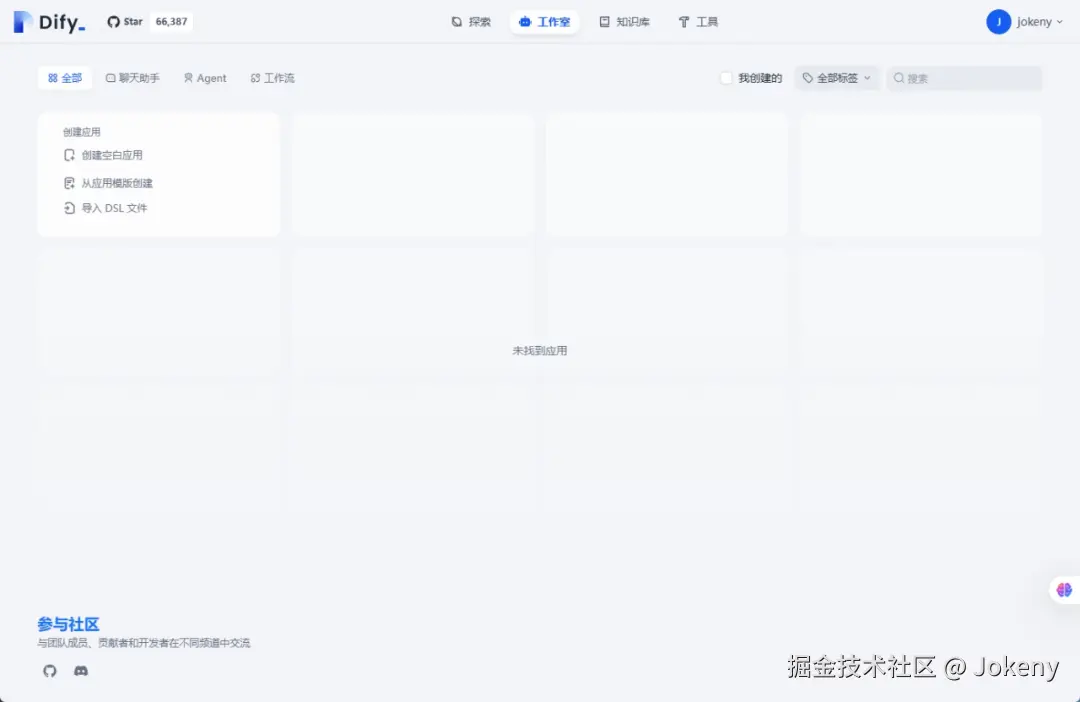The height and width of the screenshot is (702, 1080).
Task: Click the Dify logo
Action: 49,22
